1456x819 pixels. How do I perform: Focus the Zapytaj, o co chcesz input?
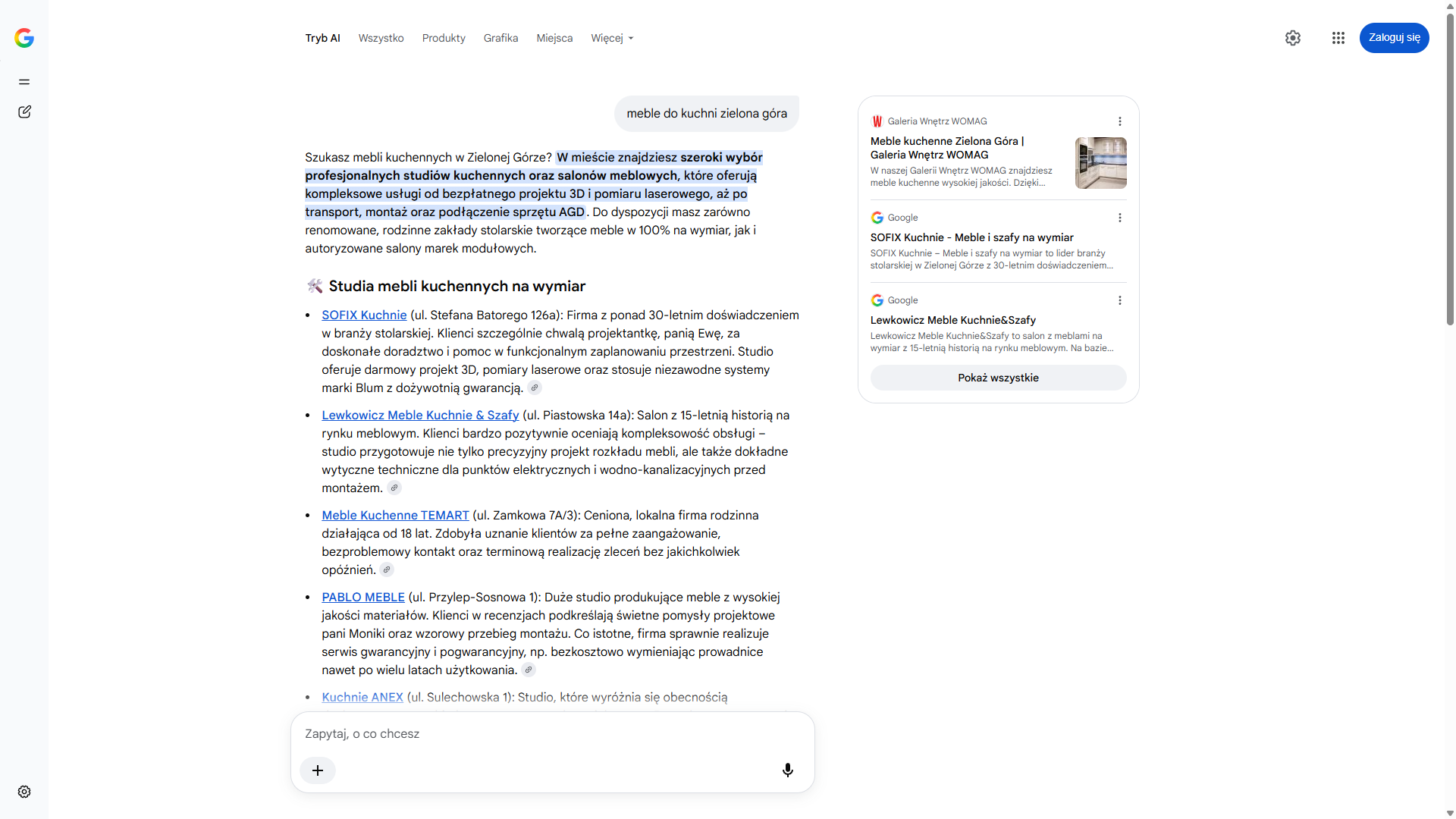552,734
